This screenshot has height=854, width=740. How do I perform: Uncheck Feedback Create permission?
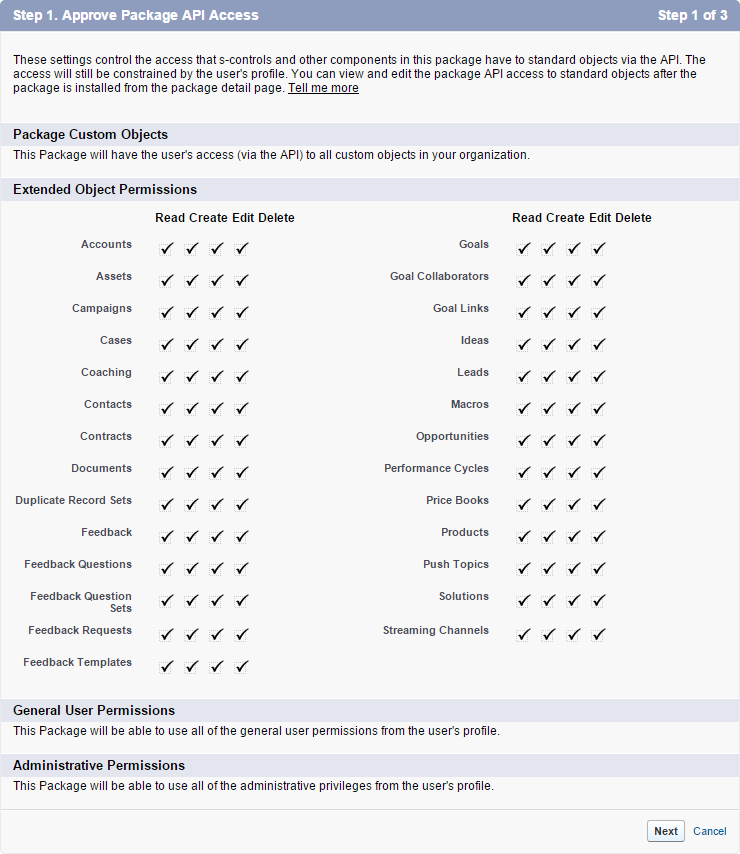coord(192,537)
